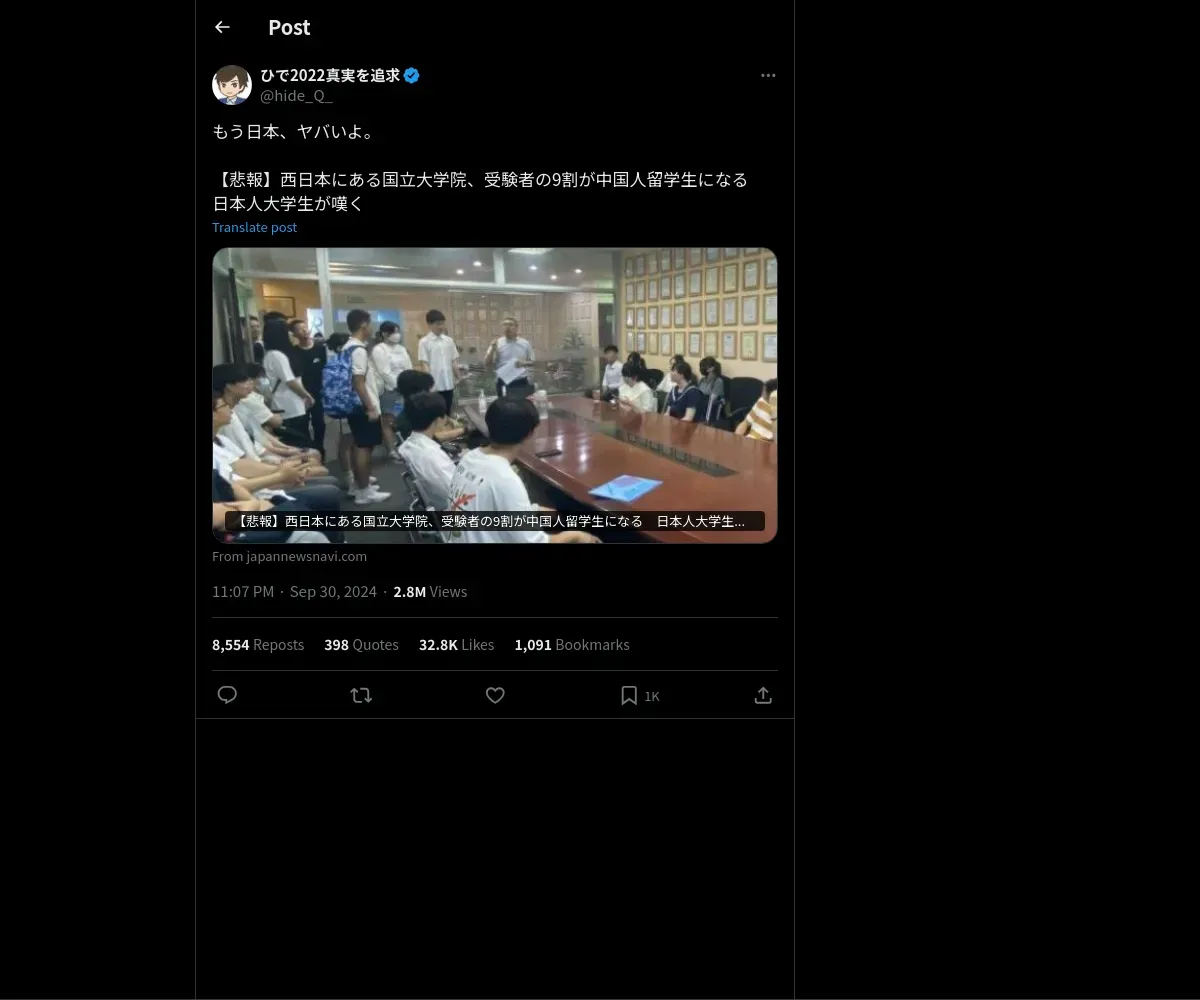This screenshot has height=1000, width=1200.
Task: Repost using the retweet arrows icon
Action: pyautogui.click(x=361, y=695)
